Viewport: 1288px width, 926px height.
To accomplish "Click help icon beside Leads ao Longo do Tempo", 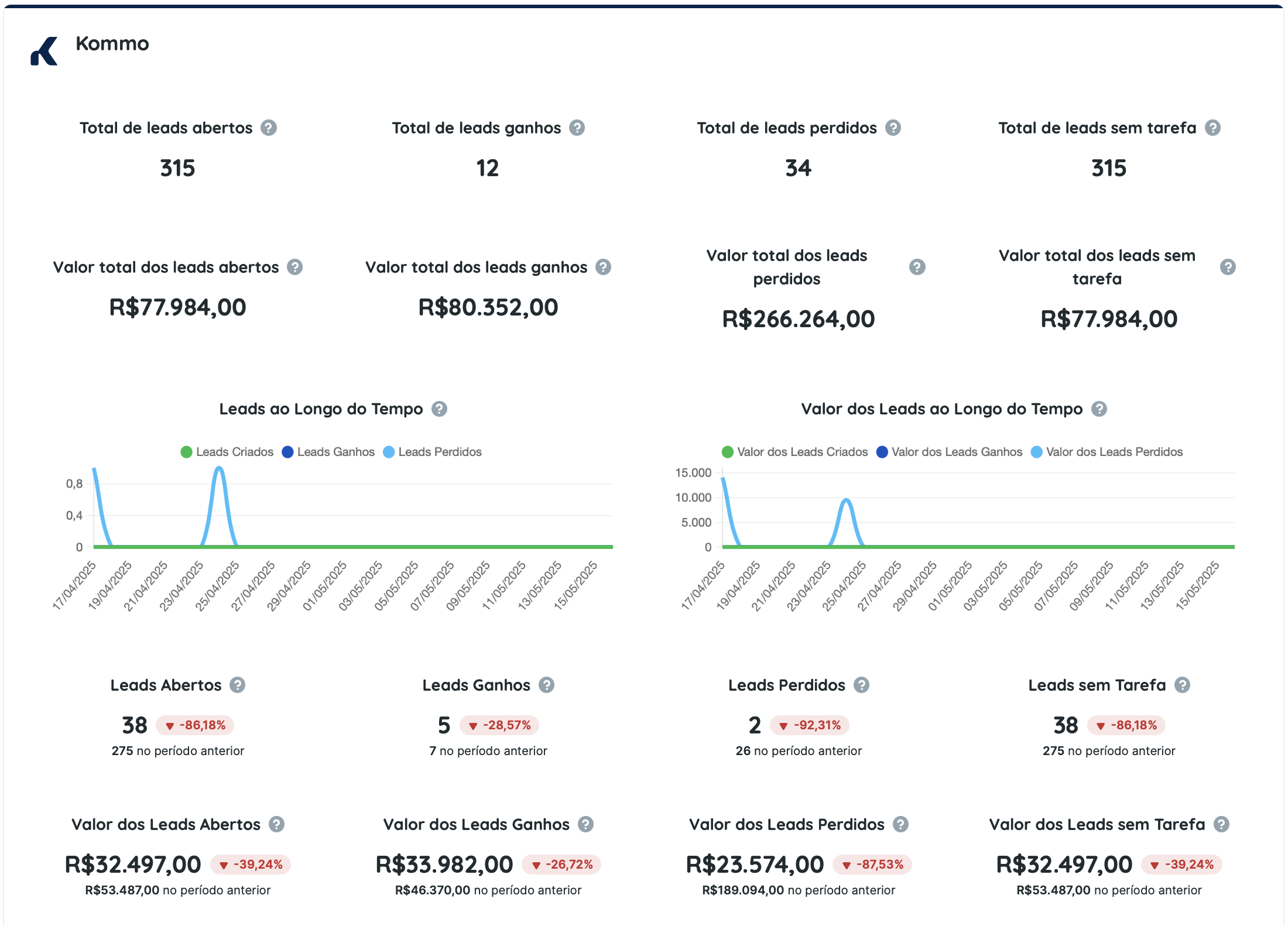I will coord(439,409).
